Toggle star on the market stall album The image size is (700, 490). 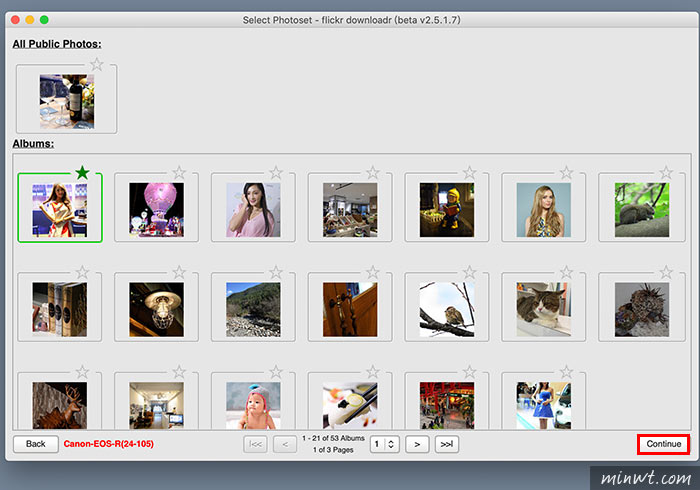[373, 172]
